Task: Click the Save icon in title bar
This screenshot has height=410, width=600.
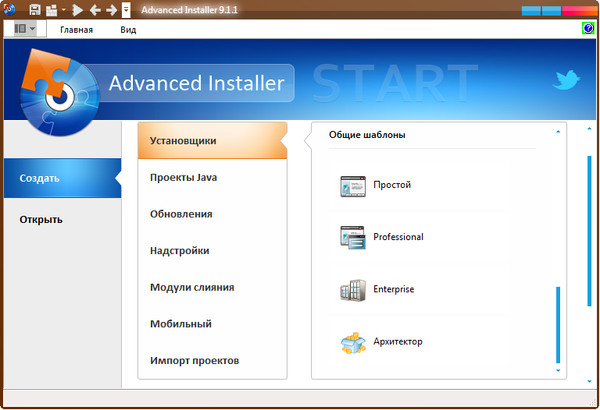Action: click(x=35, y=9)
